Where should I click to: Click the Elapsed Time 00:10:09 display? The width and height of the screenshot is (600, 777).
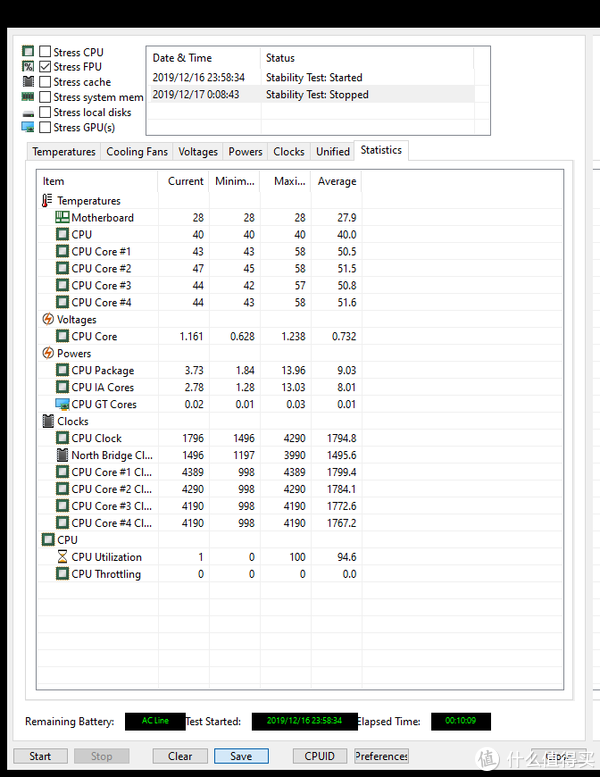point(461,721)
